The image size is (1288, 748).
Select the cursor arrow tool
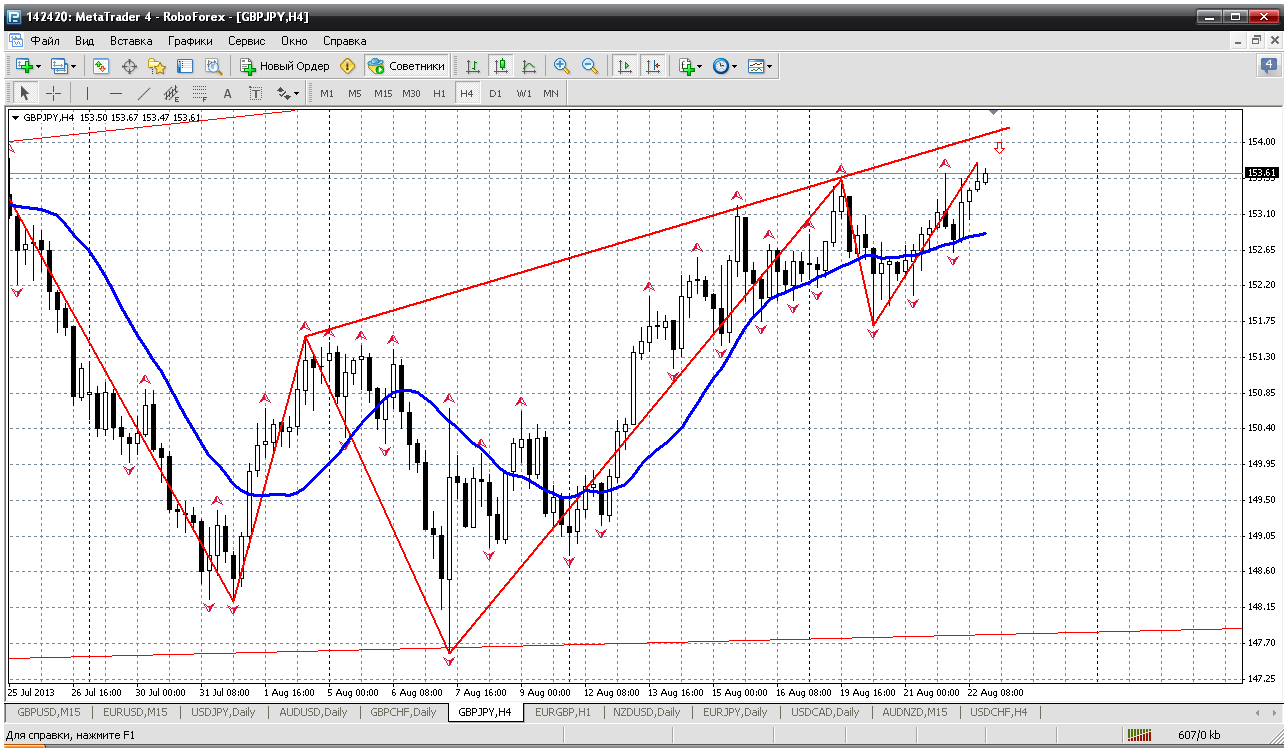(x=25, y=93)
